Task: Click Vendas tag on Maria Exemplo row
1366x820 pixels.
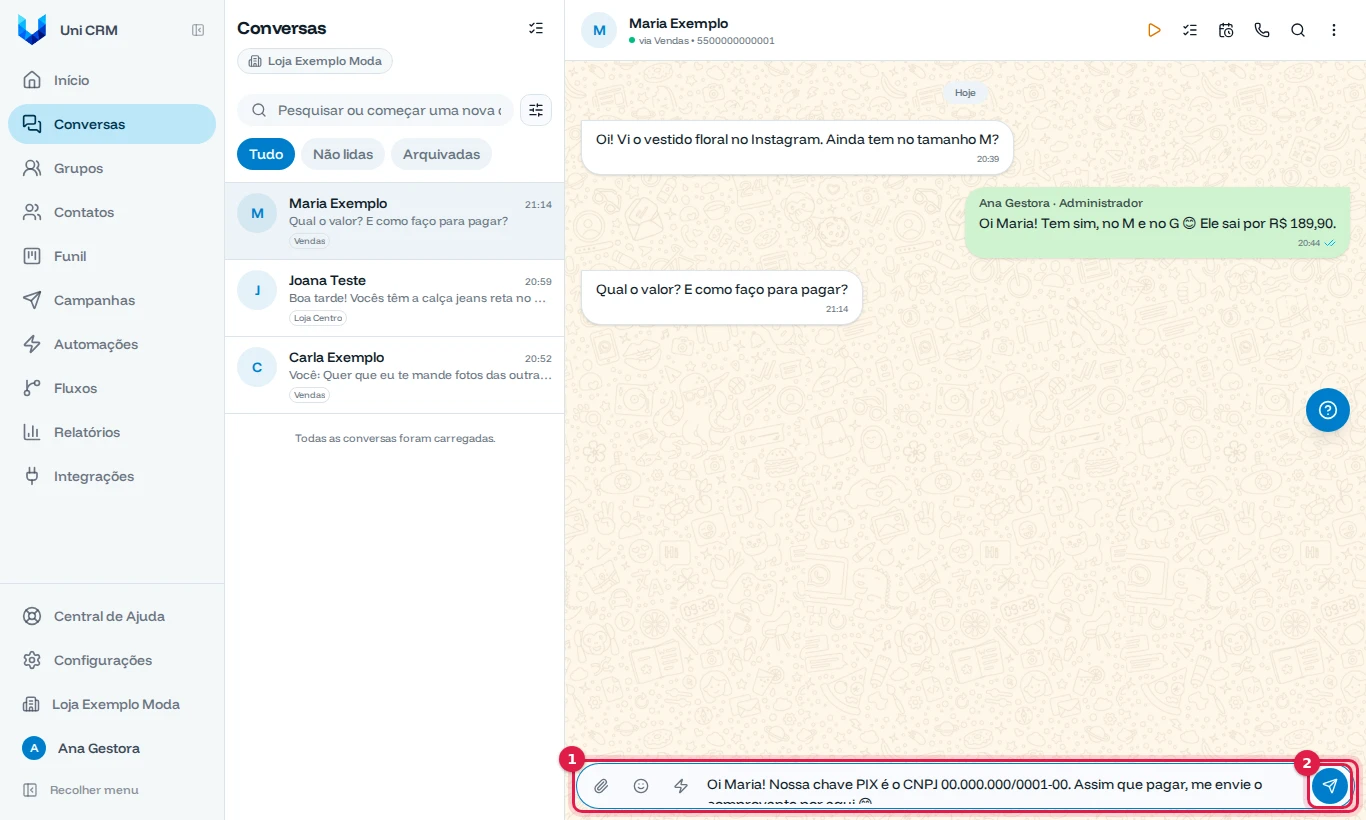Action: coord(310,241)
